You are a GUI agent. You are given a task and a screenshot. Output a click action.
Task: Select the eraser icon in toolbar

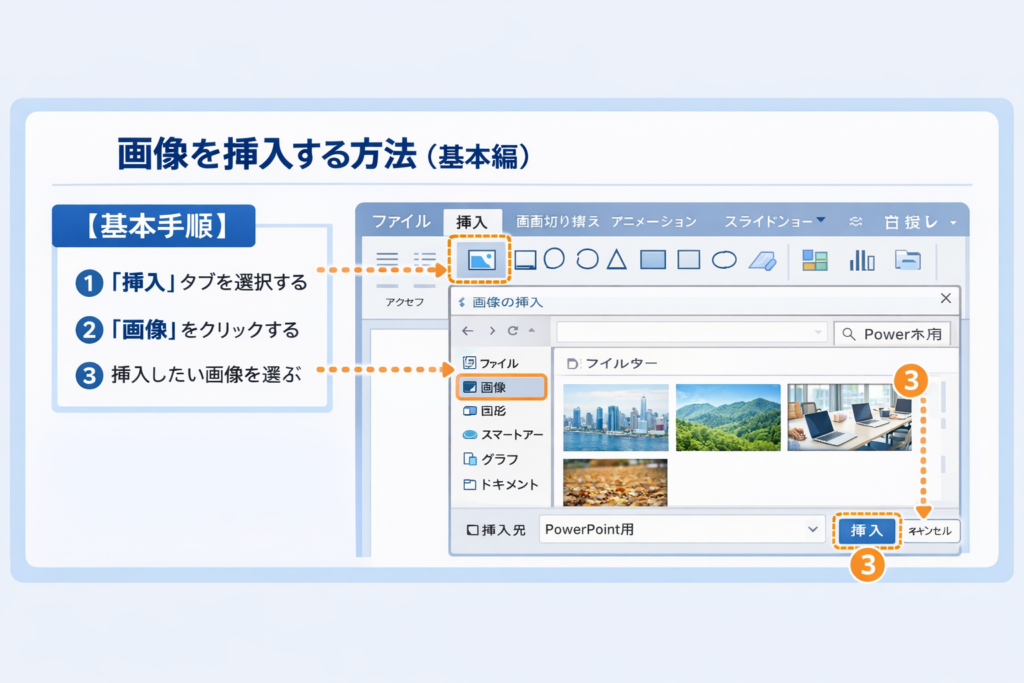tap(762, 260)
